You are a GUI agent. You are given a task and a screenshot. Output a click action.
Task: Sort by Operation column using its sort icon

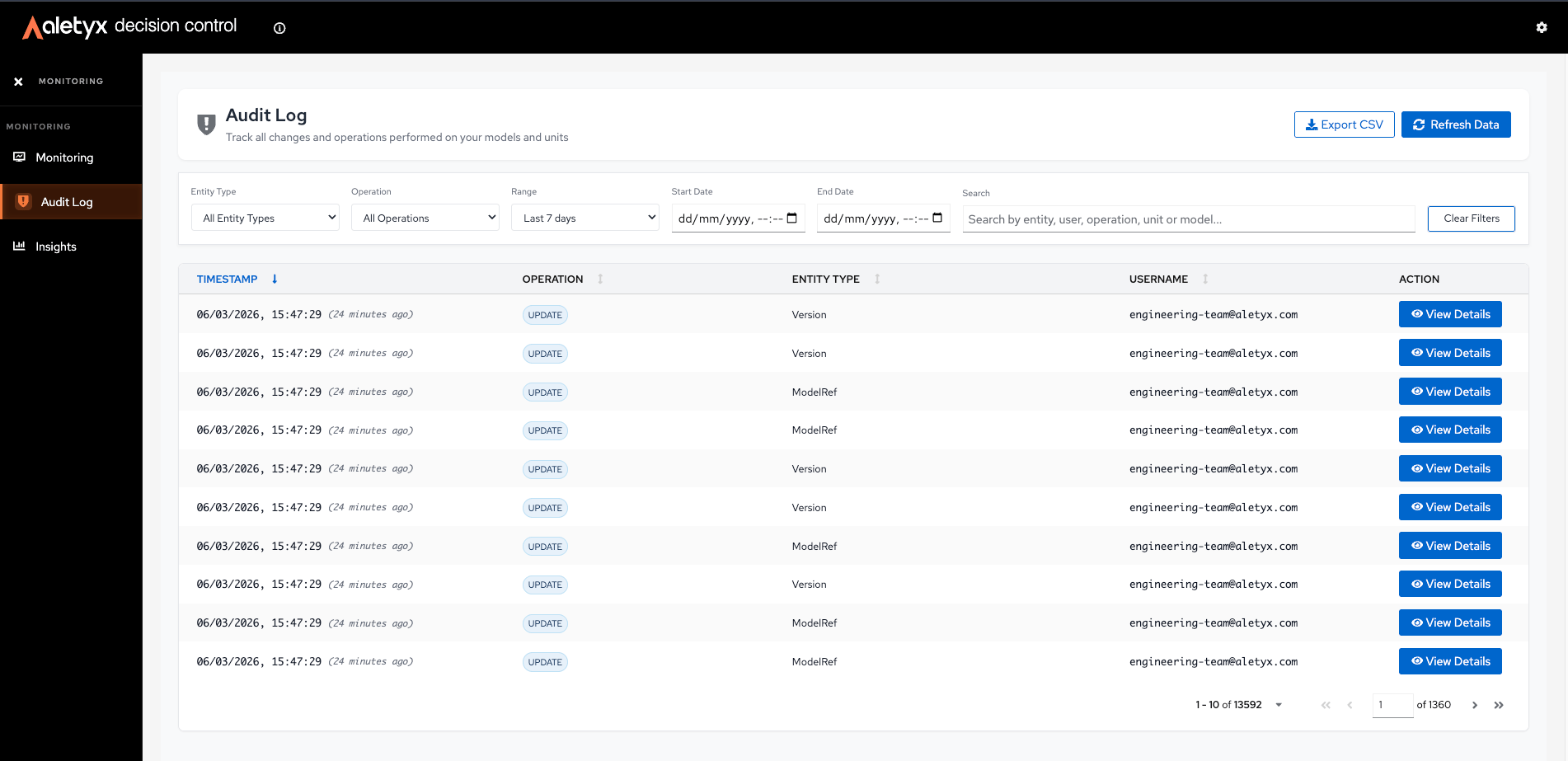point(600,279)
